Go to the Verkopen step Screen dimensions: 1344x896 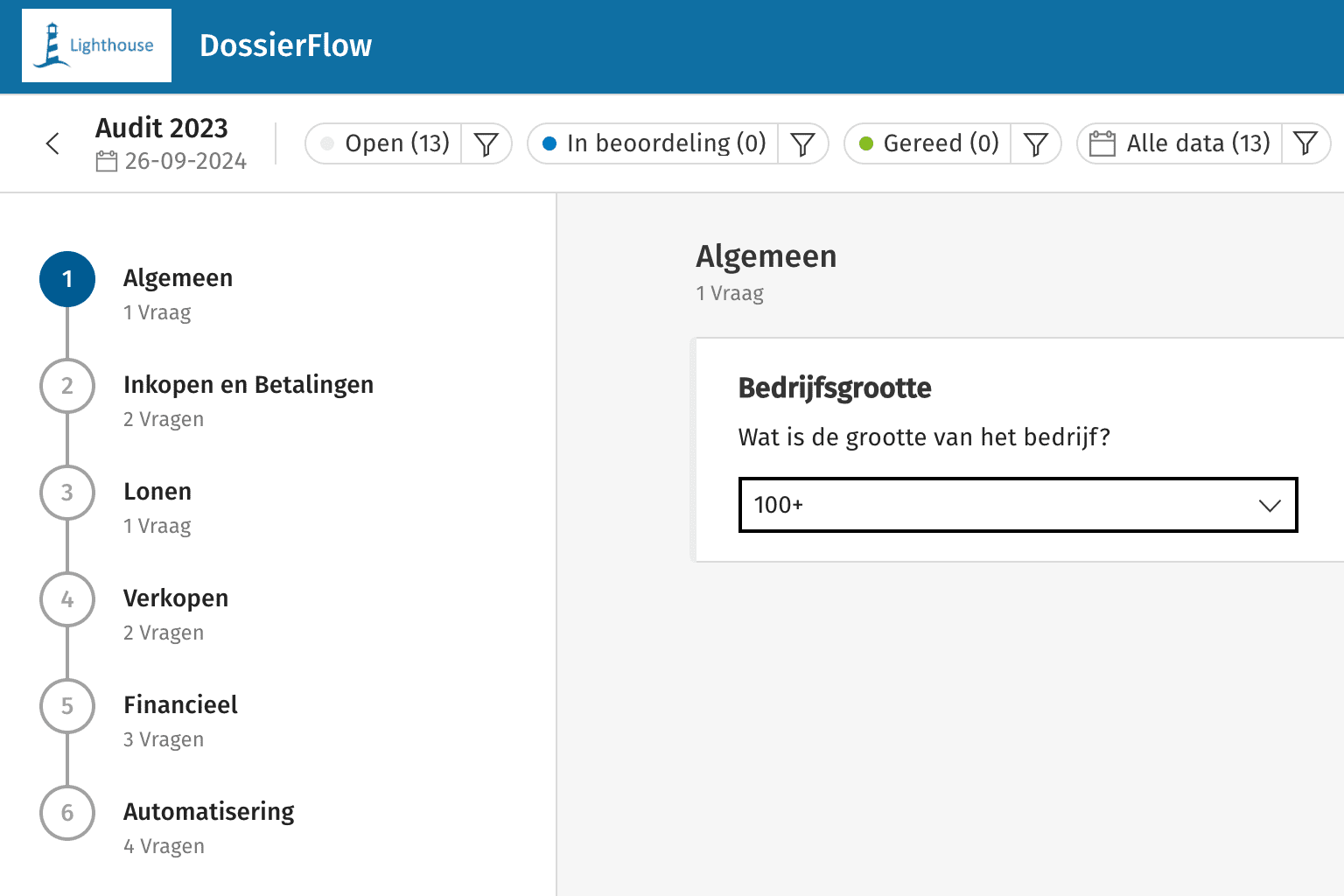176,598
